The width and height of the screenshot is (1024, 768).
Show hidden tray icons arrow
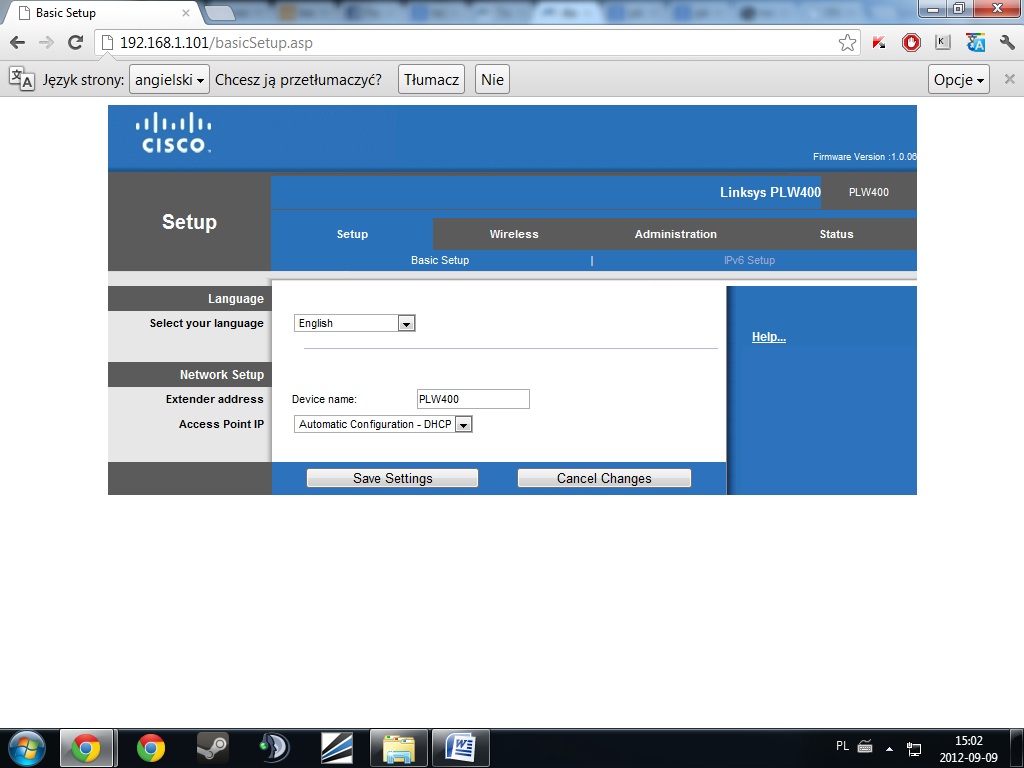point(889,748)
